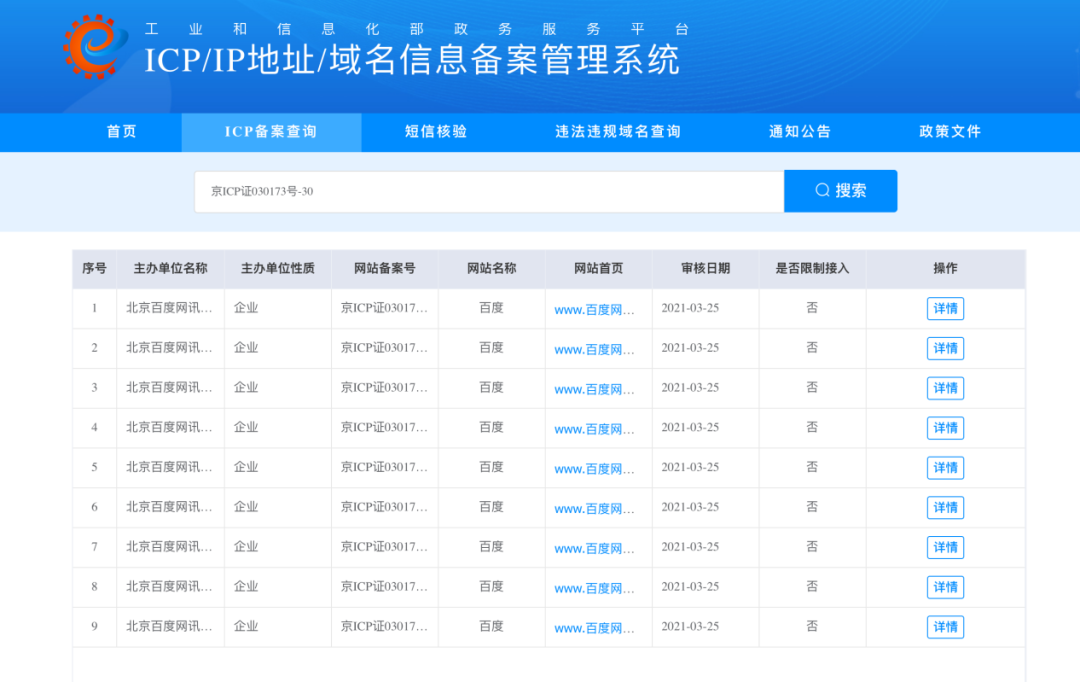Select the ICP备案查询 tab
Viewport: 1080px width, 682px height.
[x=271, y=132]
